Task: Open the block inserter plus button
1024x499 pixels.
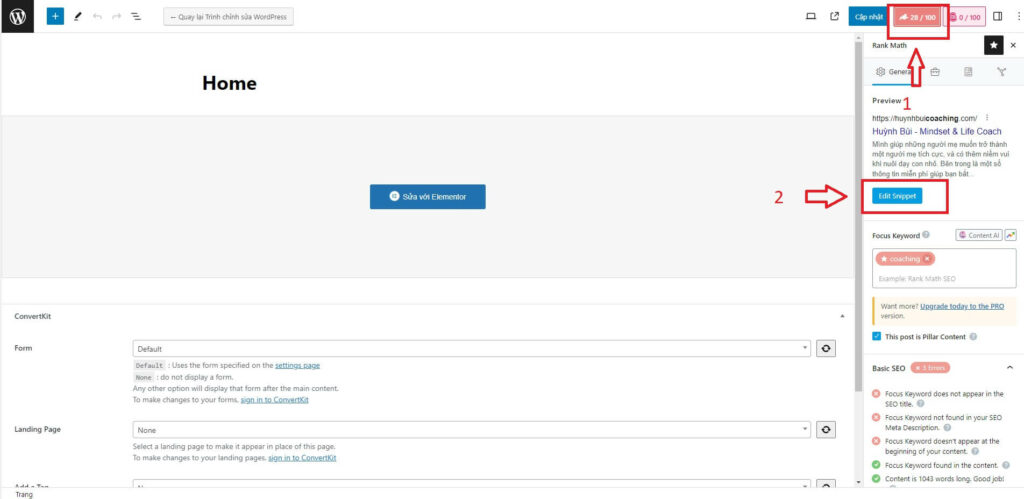Action: tap(55, 17)
